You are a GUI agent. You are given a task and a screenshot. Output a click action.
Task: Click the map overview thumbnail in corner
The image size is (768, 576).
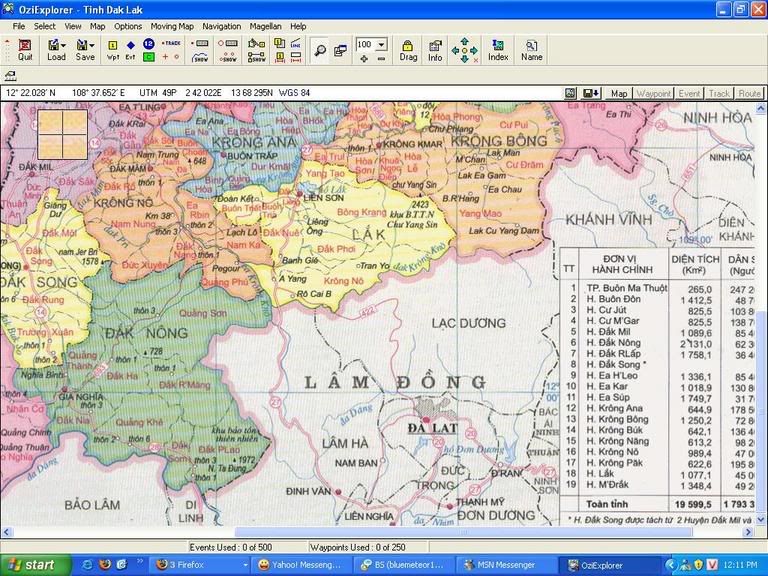(x=63, y=134)
